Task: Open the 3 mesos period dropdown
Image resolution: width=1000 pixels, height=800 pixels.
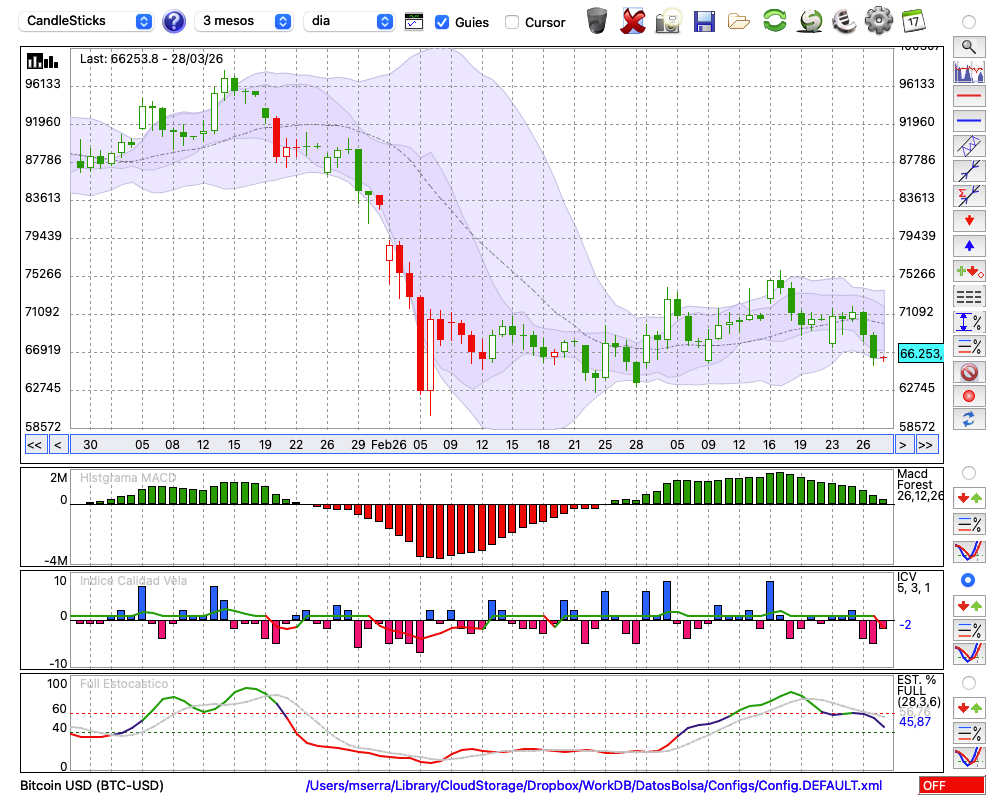Action: point(245,21)
